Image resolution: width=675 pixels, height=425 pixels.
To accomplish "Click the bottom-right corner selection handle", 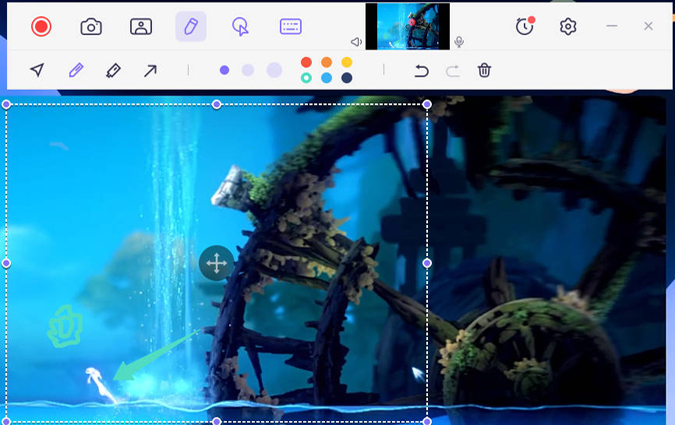I will tap(427, 421).
